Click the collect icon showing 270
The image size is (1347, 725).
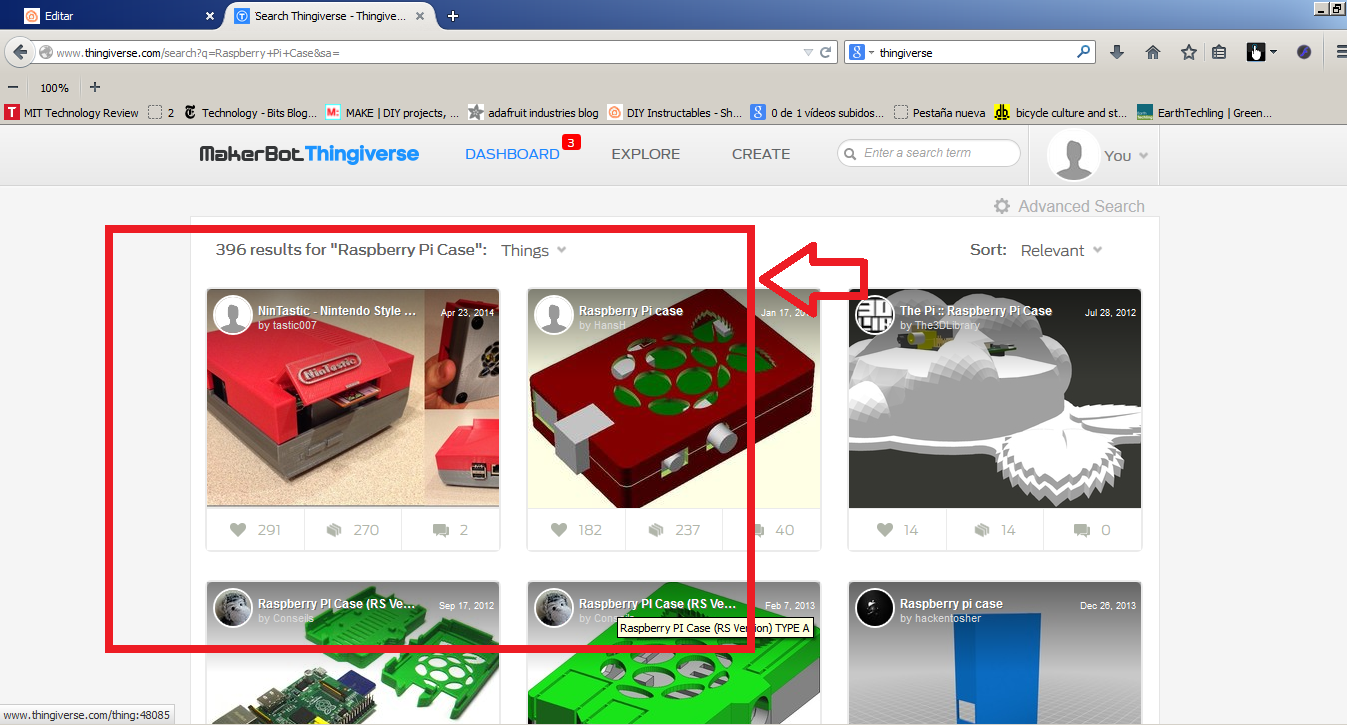point(334,530)
